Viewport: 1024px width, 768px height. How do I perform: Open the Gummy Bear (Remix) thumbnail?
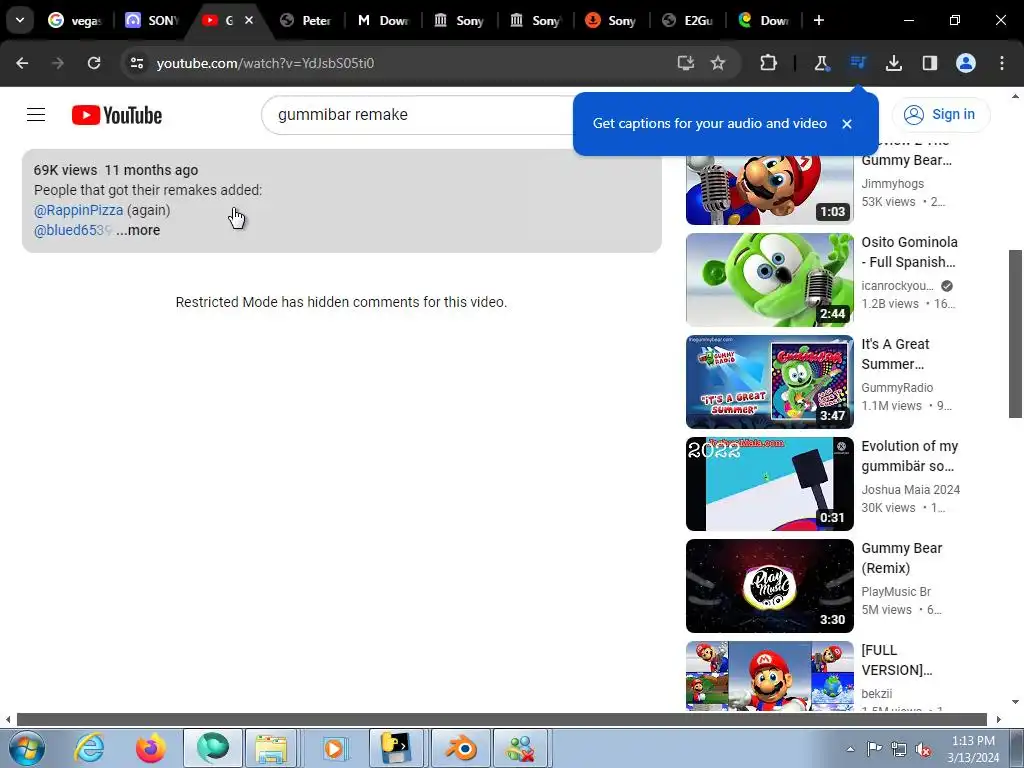coord(769,586)
